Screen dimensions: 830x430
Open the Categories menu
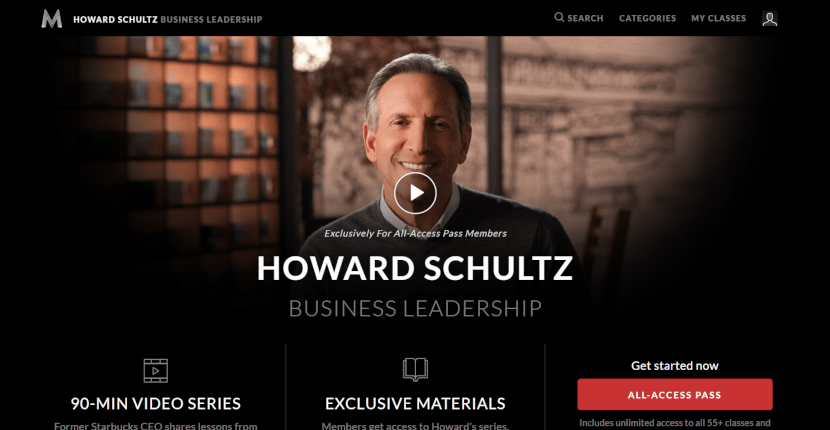coord(647,18)
